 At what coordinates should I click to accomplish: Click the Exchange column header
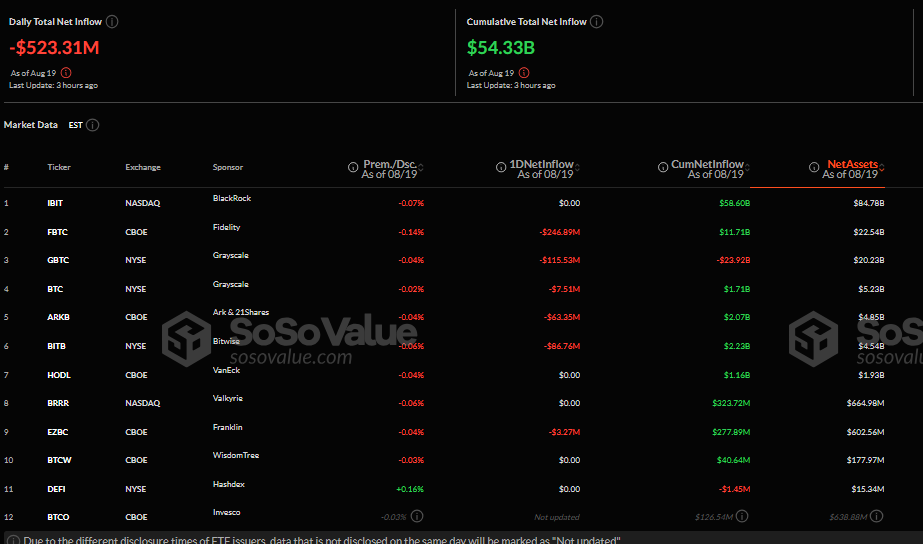[143, 167]
